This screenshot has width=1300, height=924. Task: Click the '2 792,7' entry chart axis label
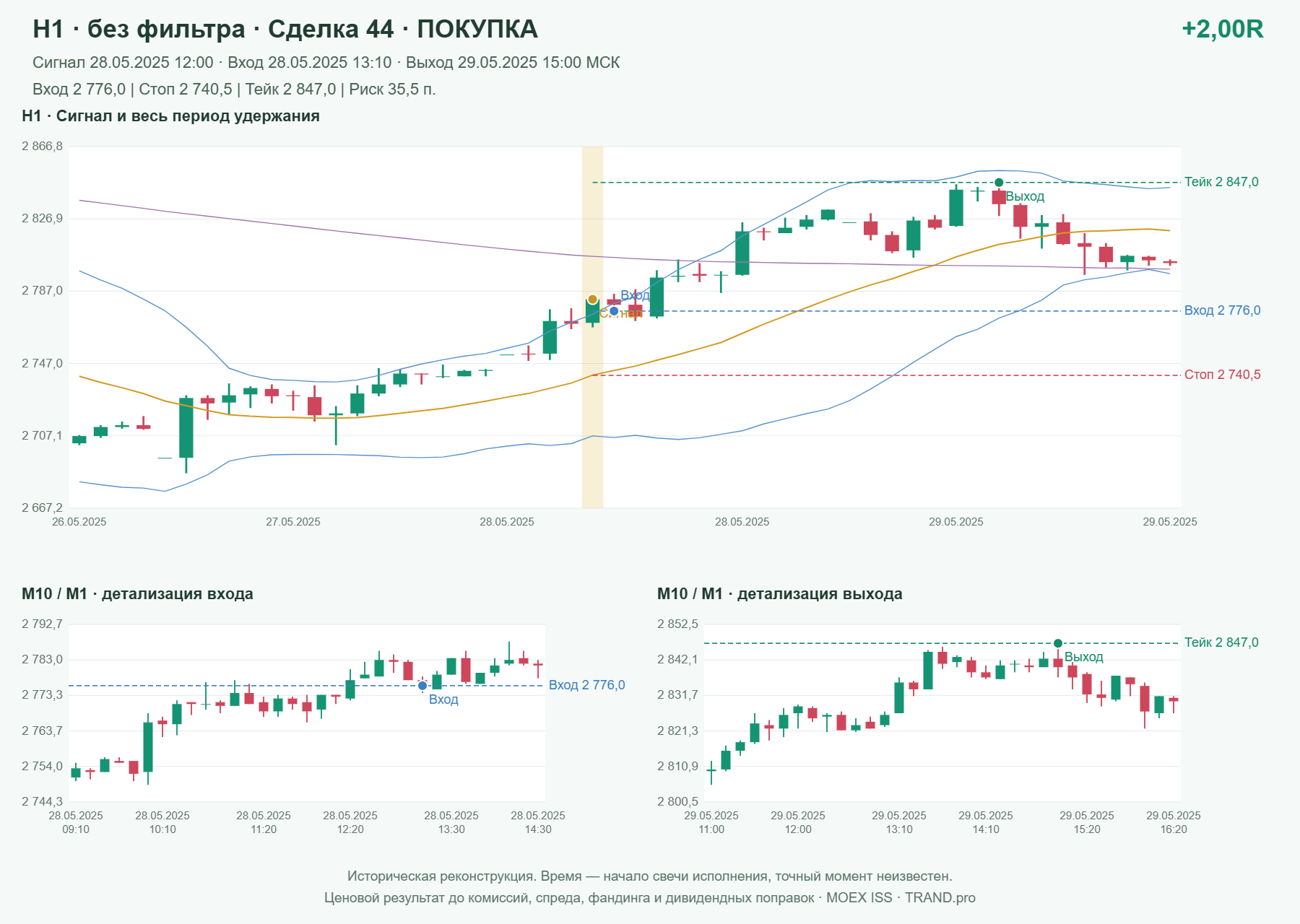42,624
